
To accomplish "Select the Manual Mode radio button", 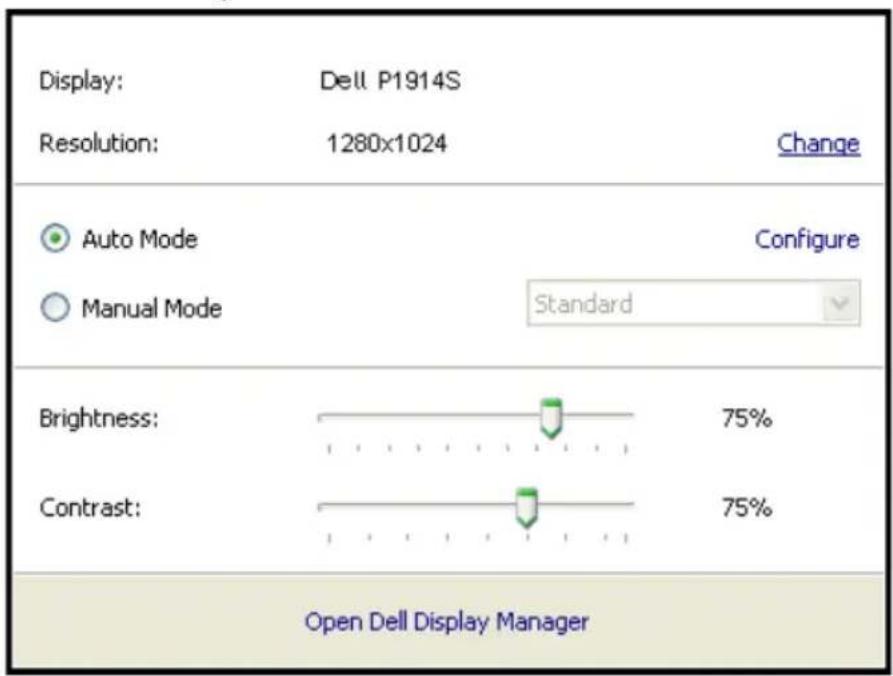I will tap(55, 308).
